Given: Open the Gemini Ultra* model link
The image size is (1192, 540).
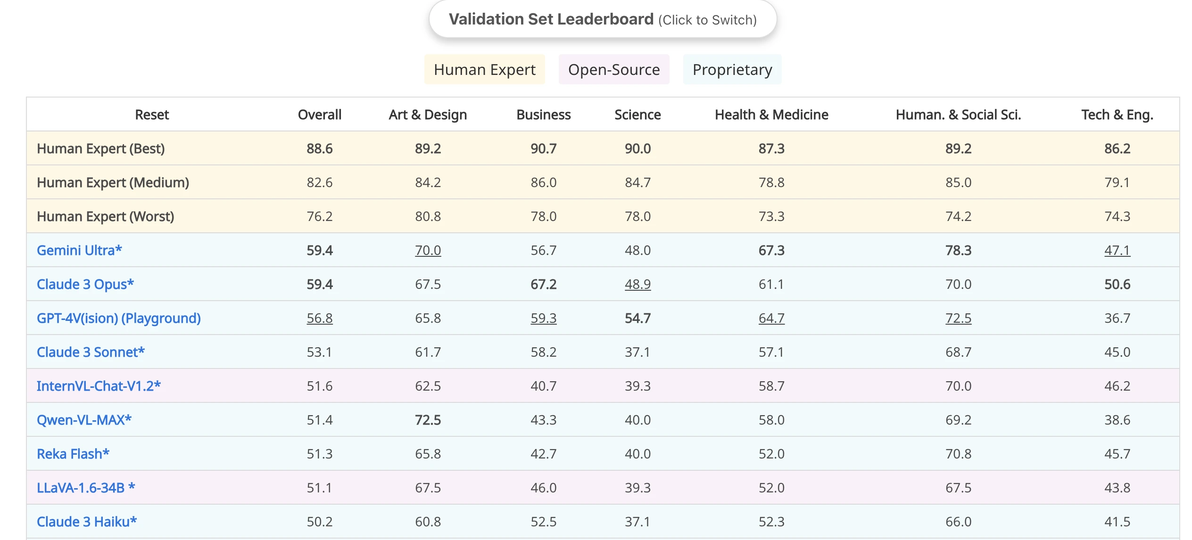Looking at the screenshot, I should [79, 250].
